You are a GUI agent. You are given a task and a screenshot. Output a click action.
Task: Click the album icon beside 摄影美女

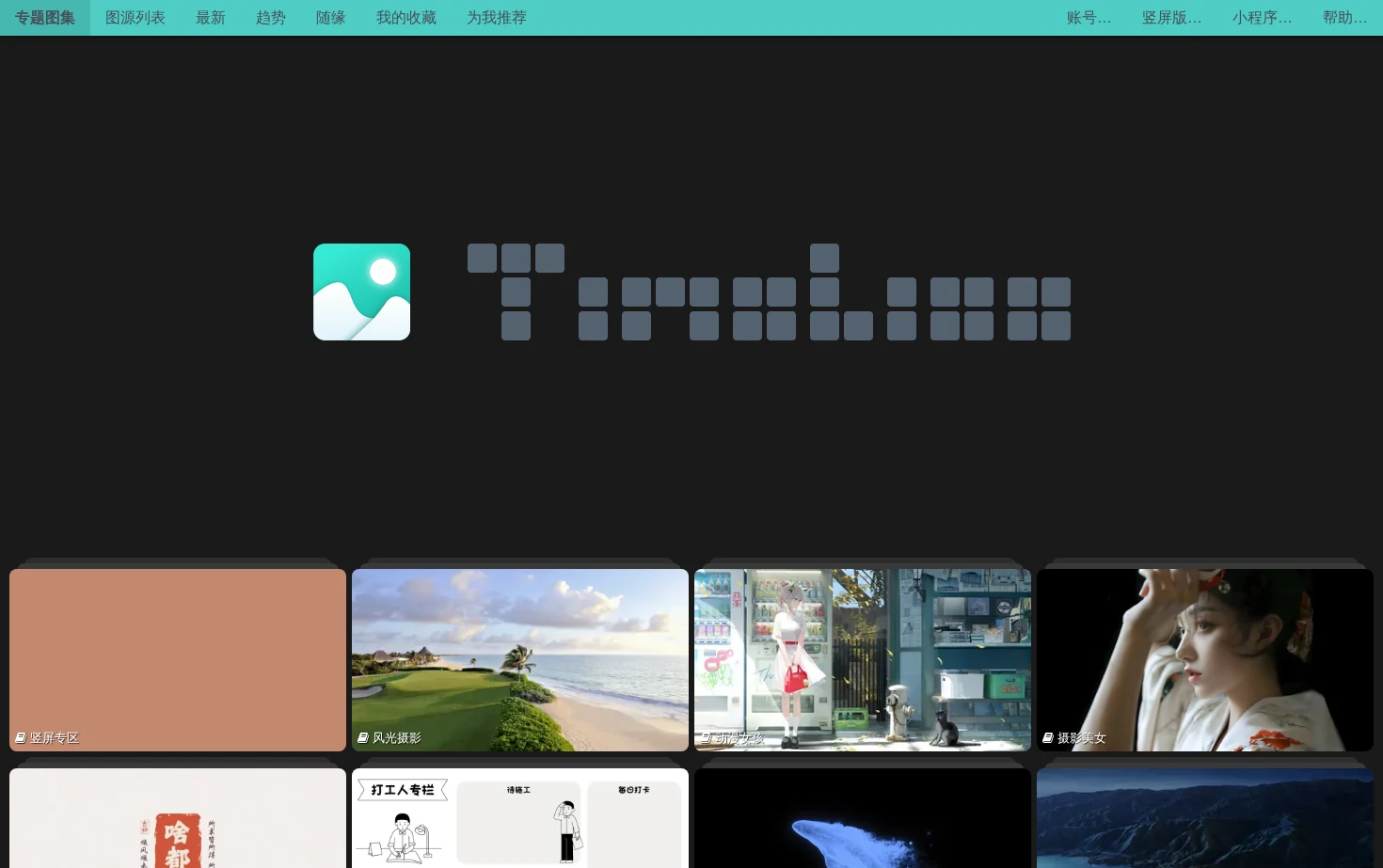click(1048, 738)
